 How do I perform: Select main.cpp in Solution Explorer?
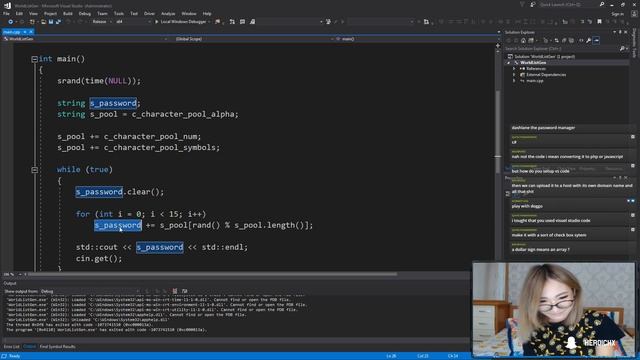(x=534, y=81)
